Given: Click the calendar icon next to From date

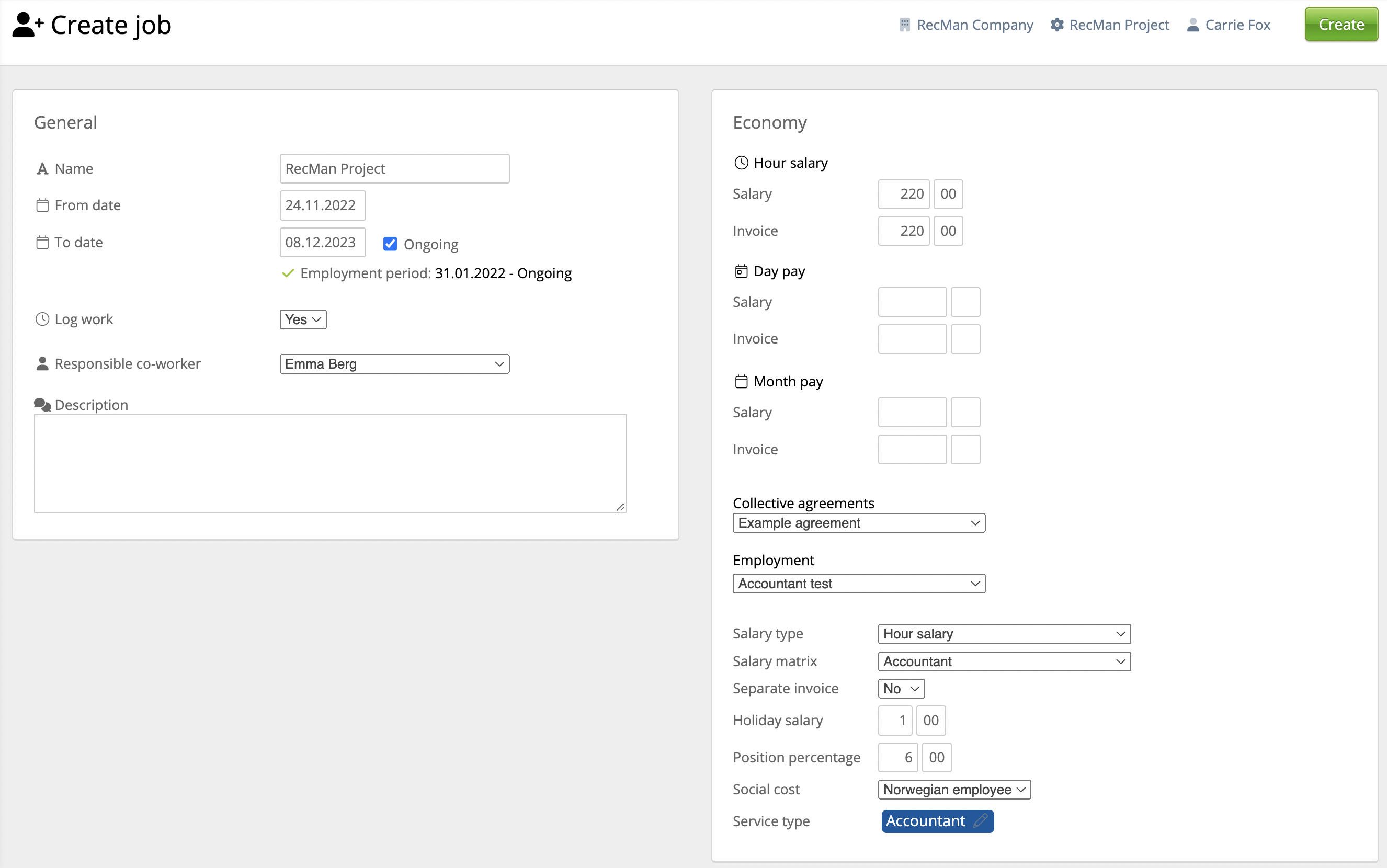Looking at the screenshot, I should 42,205.
